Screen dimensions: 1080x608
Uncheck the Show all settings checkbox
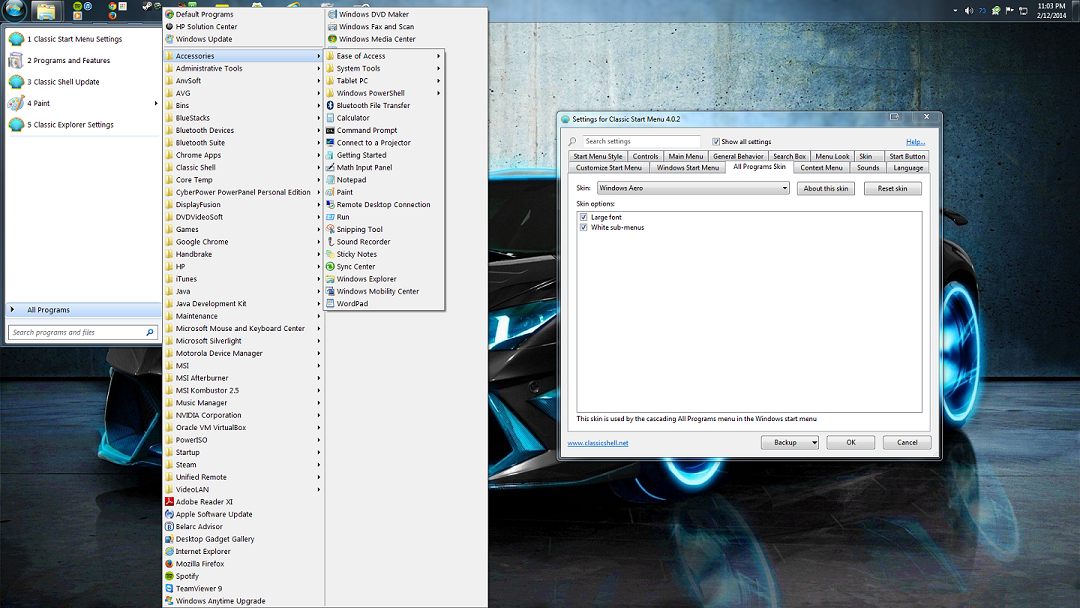[x=716, y=142]
